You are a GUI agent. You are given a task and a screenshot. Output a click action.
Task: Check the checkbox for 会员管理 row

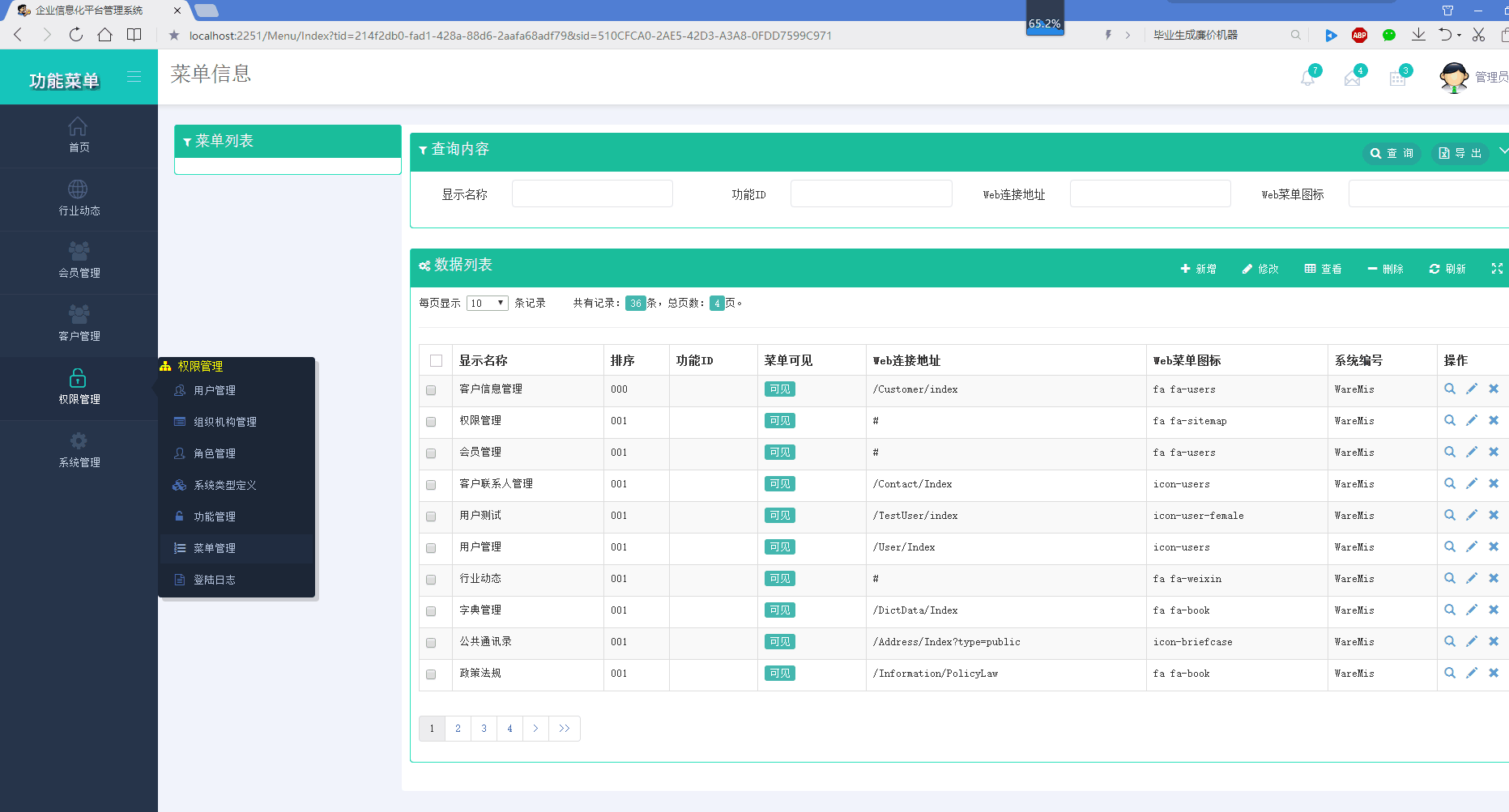tap(431, 453)
